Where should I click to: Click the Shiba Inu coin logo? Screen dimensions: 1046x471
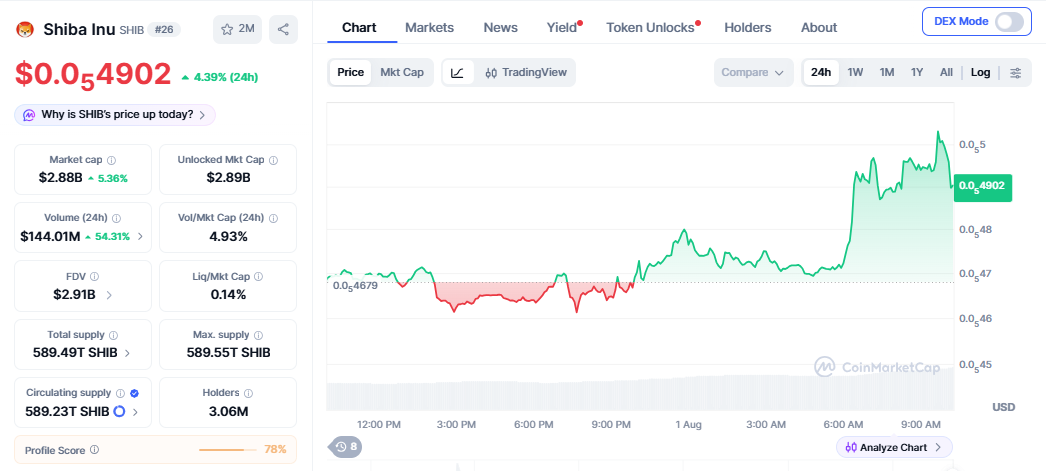click(25, 29)
